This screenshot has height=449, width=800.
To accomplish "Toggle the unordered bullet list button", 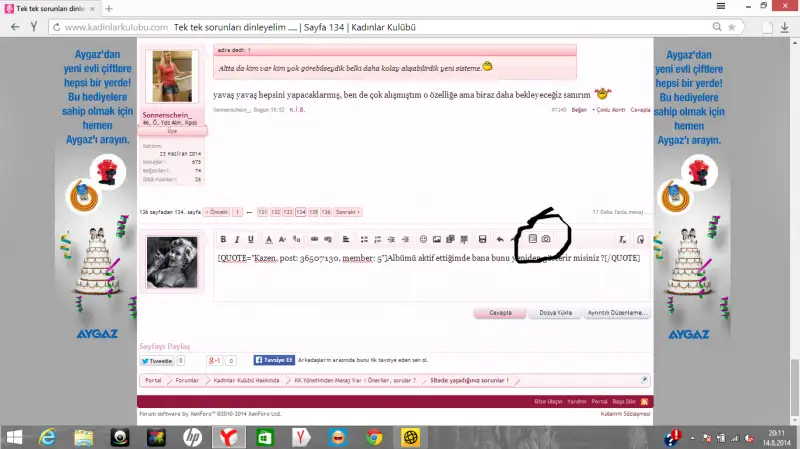I will tap(362, 240).
